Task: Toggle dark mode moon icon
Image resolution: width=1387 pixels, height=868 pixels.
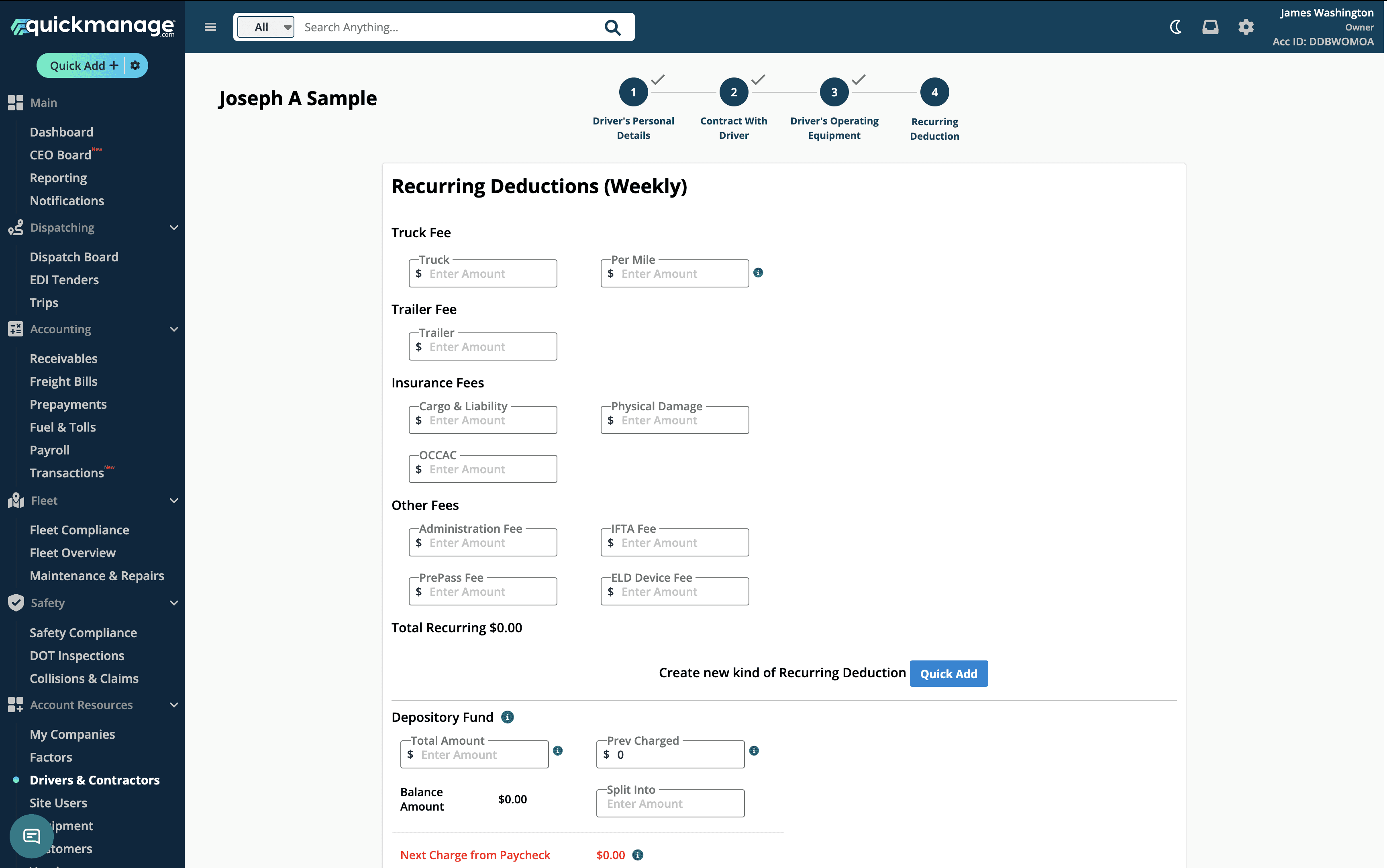Action: pyautogui.click(x=1175, y=27)
